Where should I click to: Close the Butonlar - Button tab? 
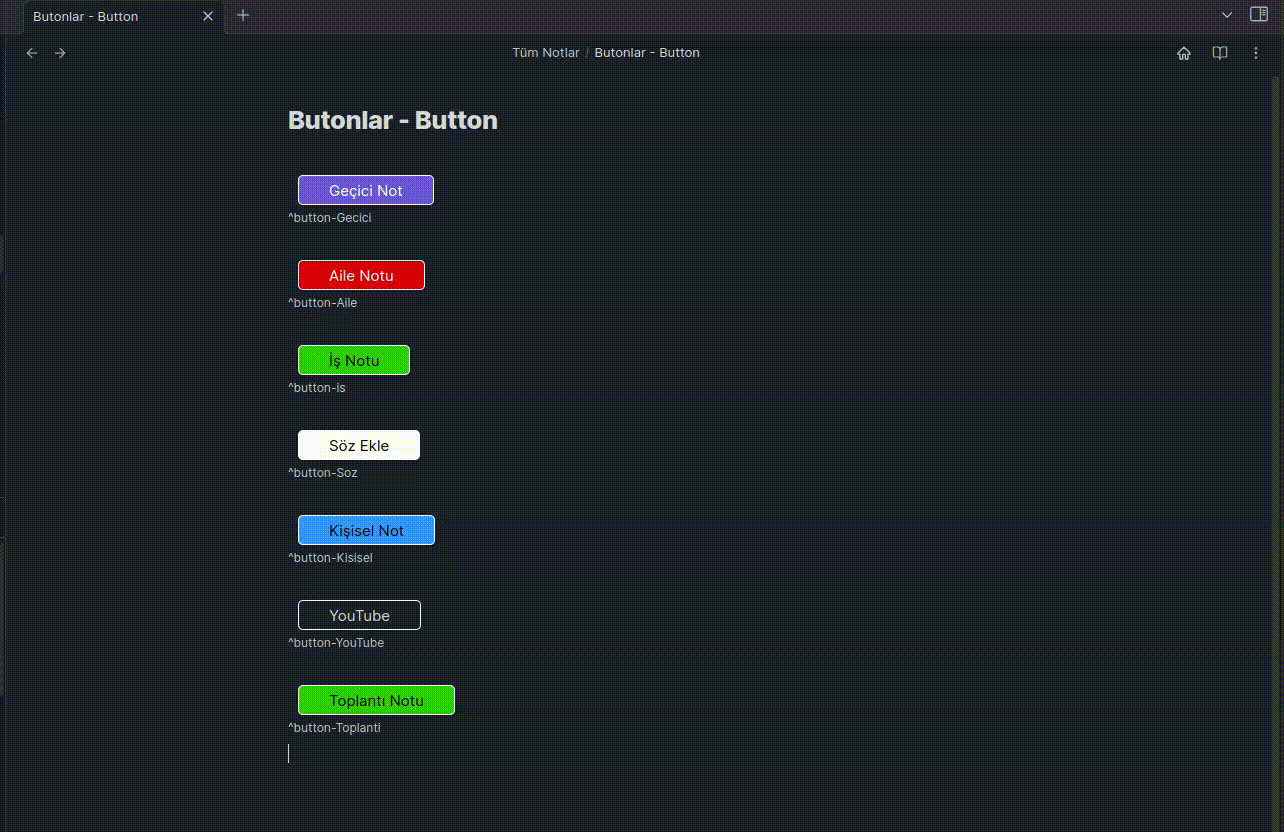point(208,16)
